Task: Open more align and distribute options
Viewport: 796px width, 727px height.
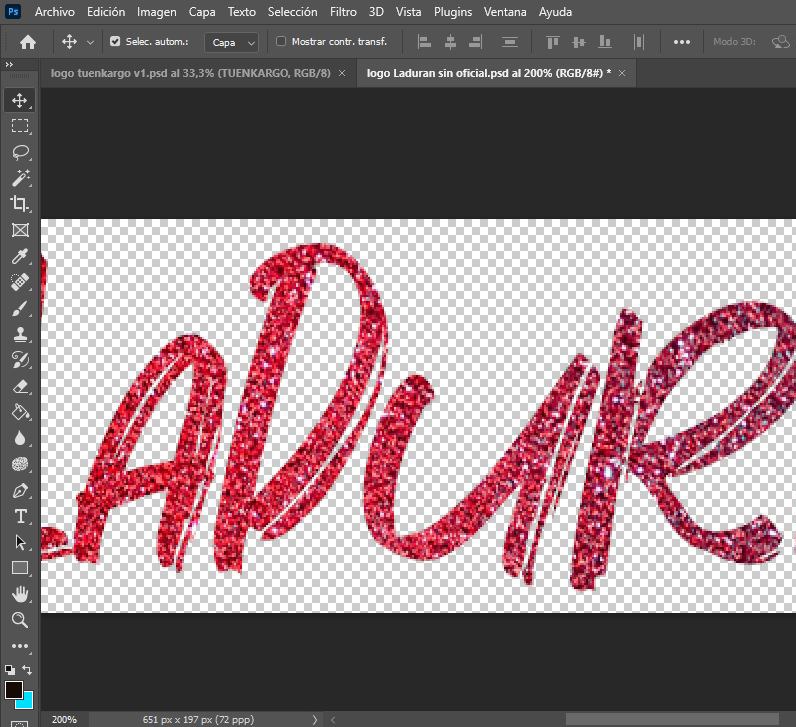Action: coord(681,42)
